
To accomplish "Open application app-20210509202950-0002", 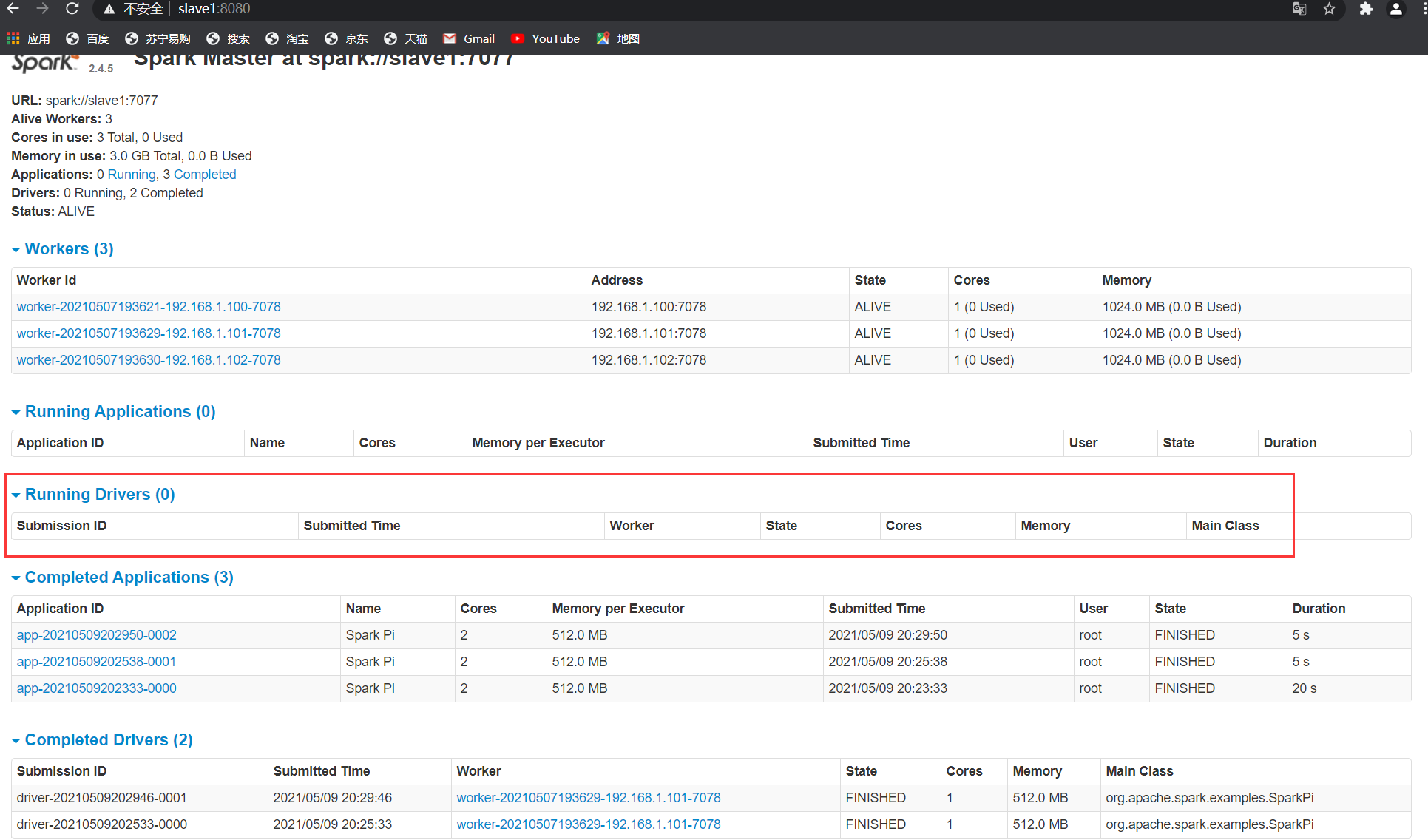I will [96, 634].
